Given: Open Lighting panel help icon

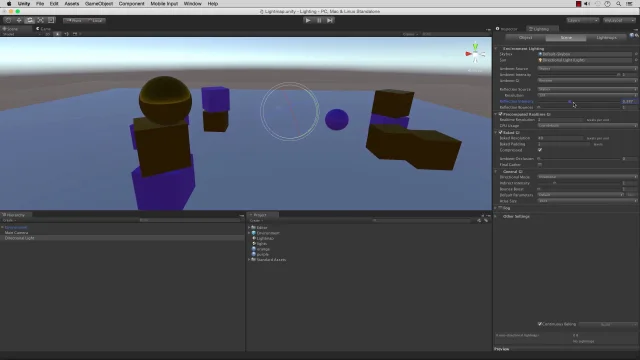Looking at the screenshot, I should point(632,36).
